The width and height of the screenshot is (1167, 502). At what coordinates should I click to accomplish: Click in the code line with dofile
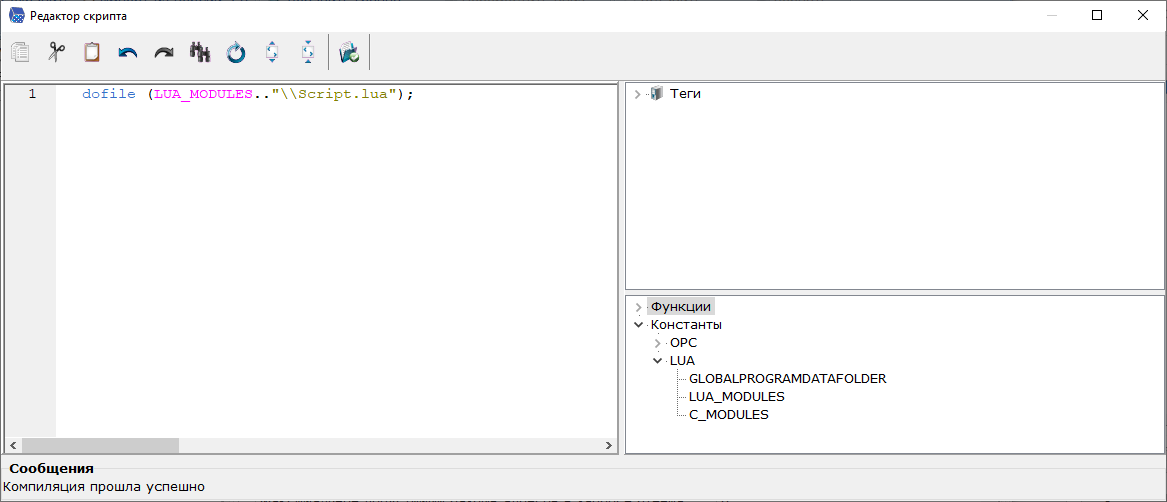coord(248,94)
